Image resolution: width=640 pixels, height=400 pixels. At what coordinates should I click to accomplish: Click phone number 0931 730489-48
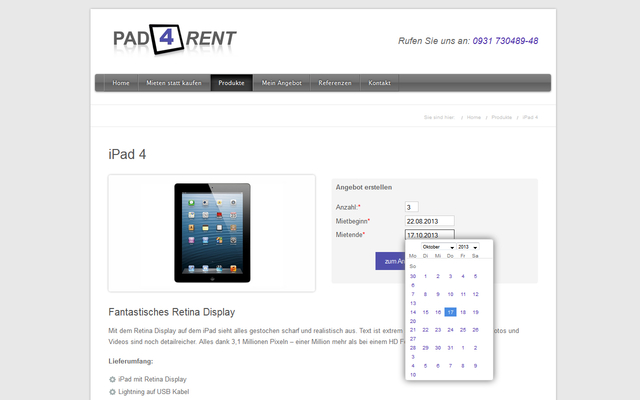(505, 41)
